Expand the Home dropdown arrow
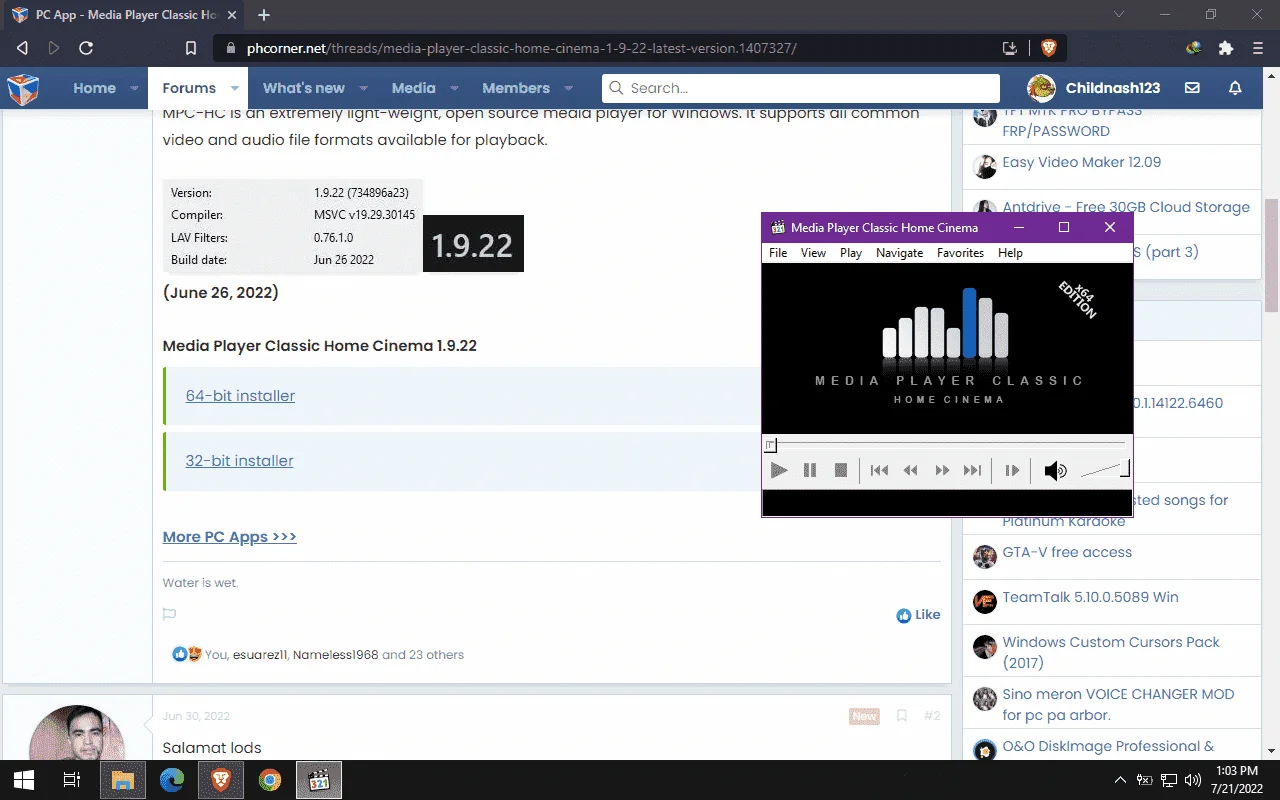The height and width of the screenshot is (800, 1280). [134, 88]
